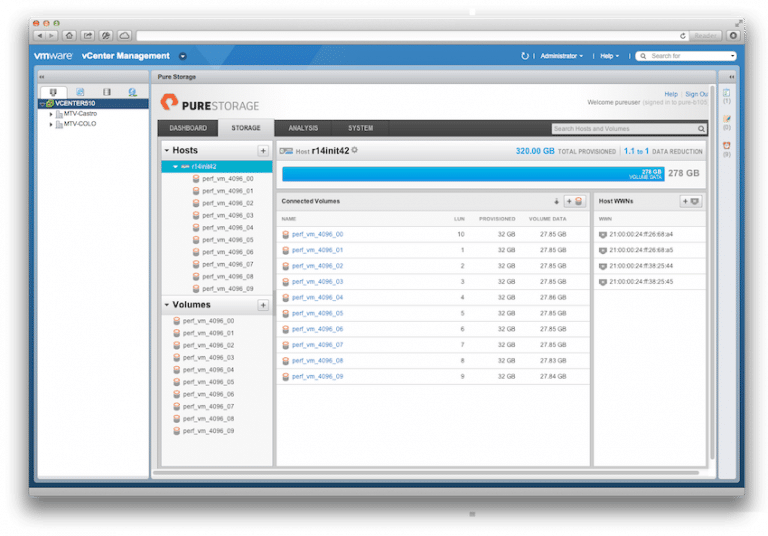The width and height of the screenshot is (768, 536).
Task: Select the Storage inventory tab icon
Action: click(107, 92)
